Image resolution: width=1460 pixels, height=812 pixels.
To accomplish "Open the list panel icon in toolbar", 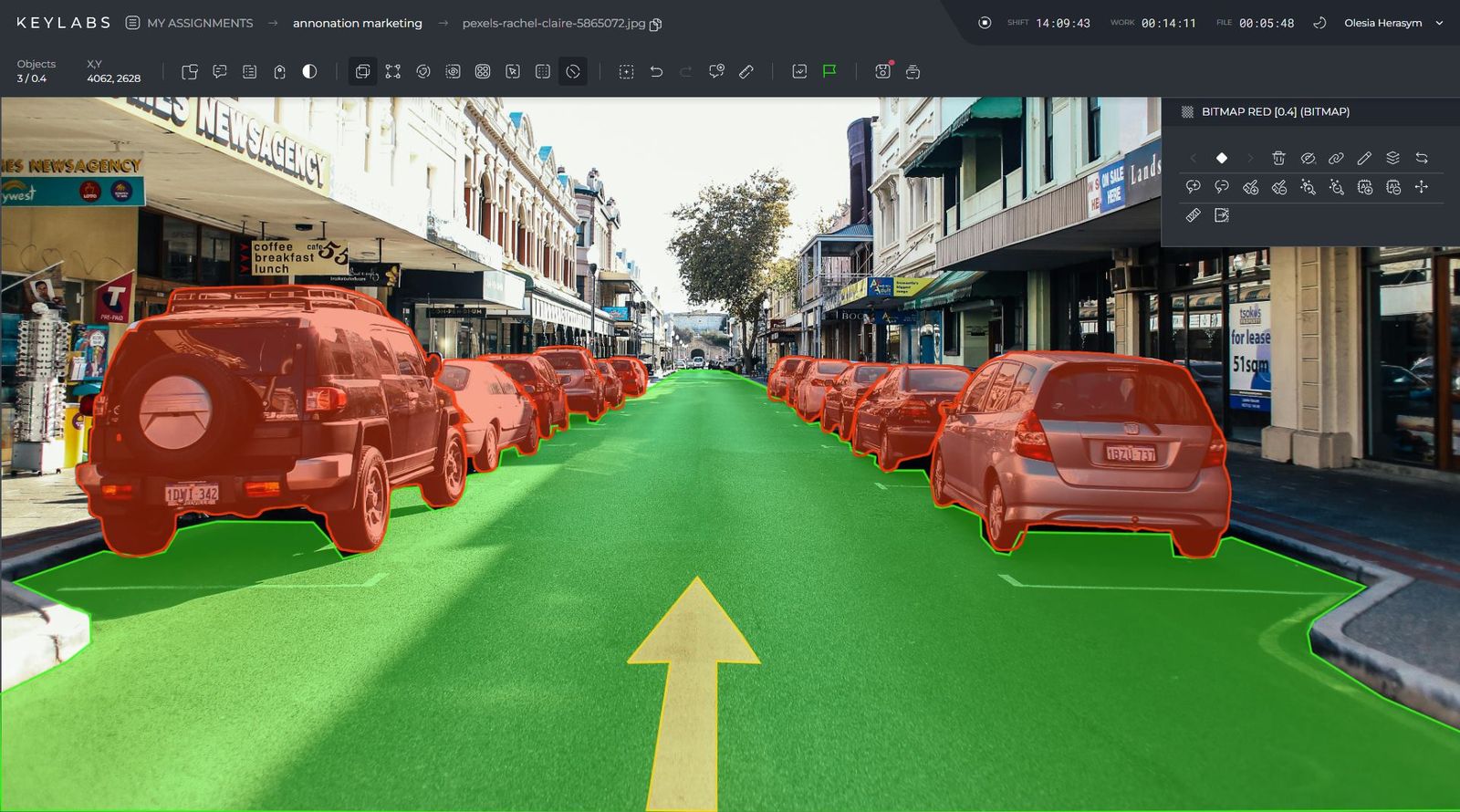I will pos(250,71).
